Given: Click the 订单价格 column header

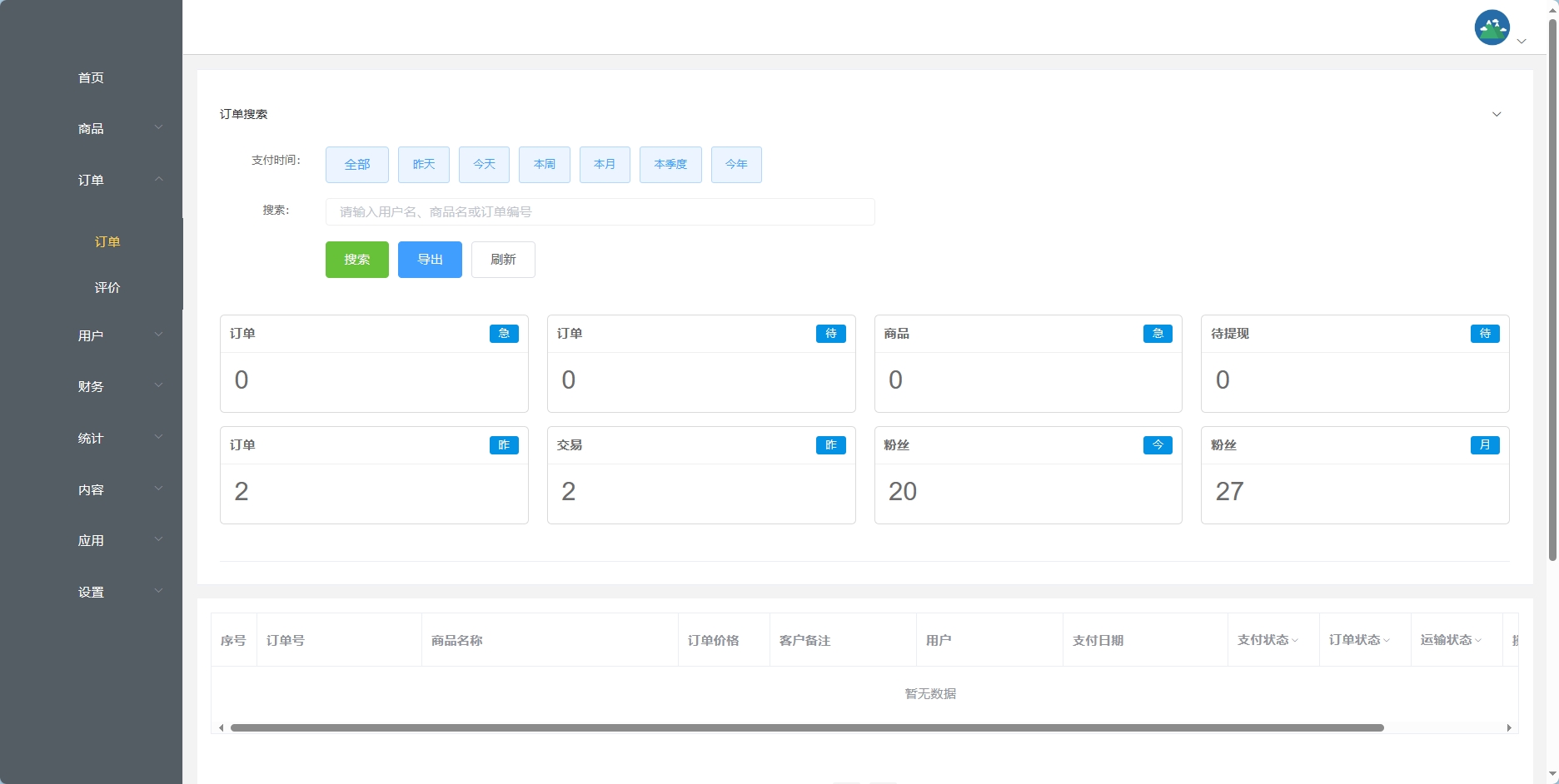Looking at the screenshot, I should 714,641.
